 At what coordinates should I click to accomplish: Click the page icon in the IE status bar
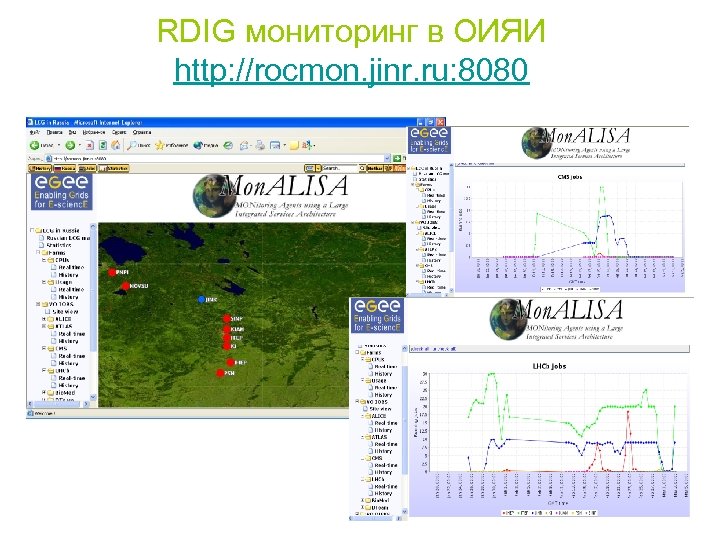(30, 413)
